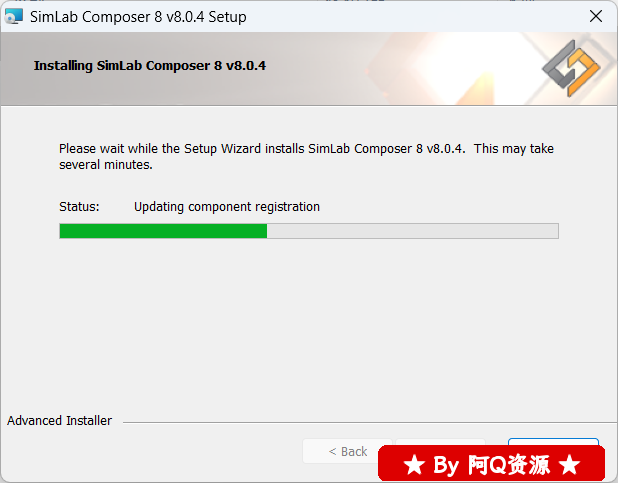This screenshot has width=618, height=483.
Task: Click the blue-outlined button at bottom right
Action: 553,442
